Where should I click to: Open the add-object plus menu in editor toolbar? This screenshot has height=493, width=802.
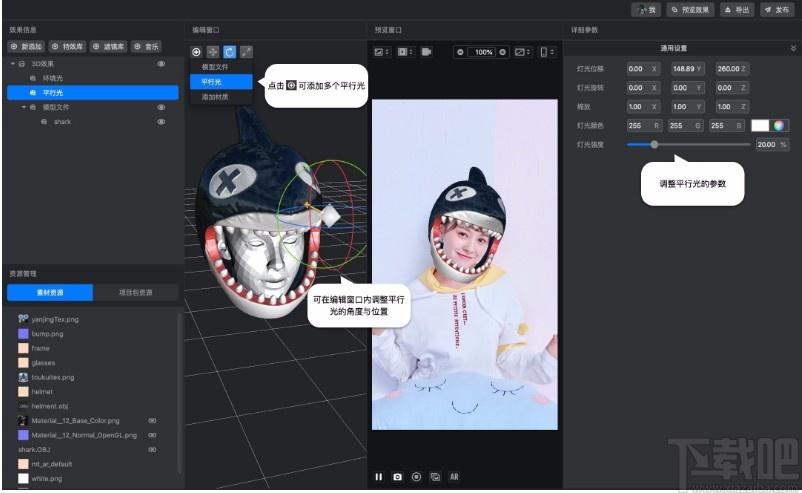(196, 52)
